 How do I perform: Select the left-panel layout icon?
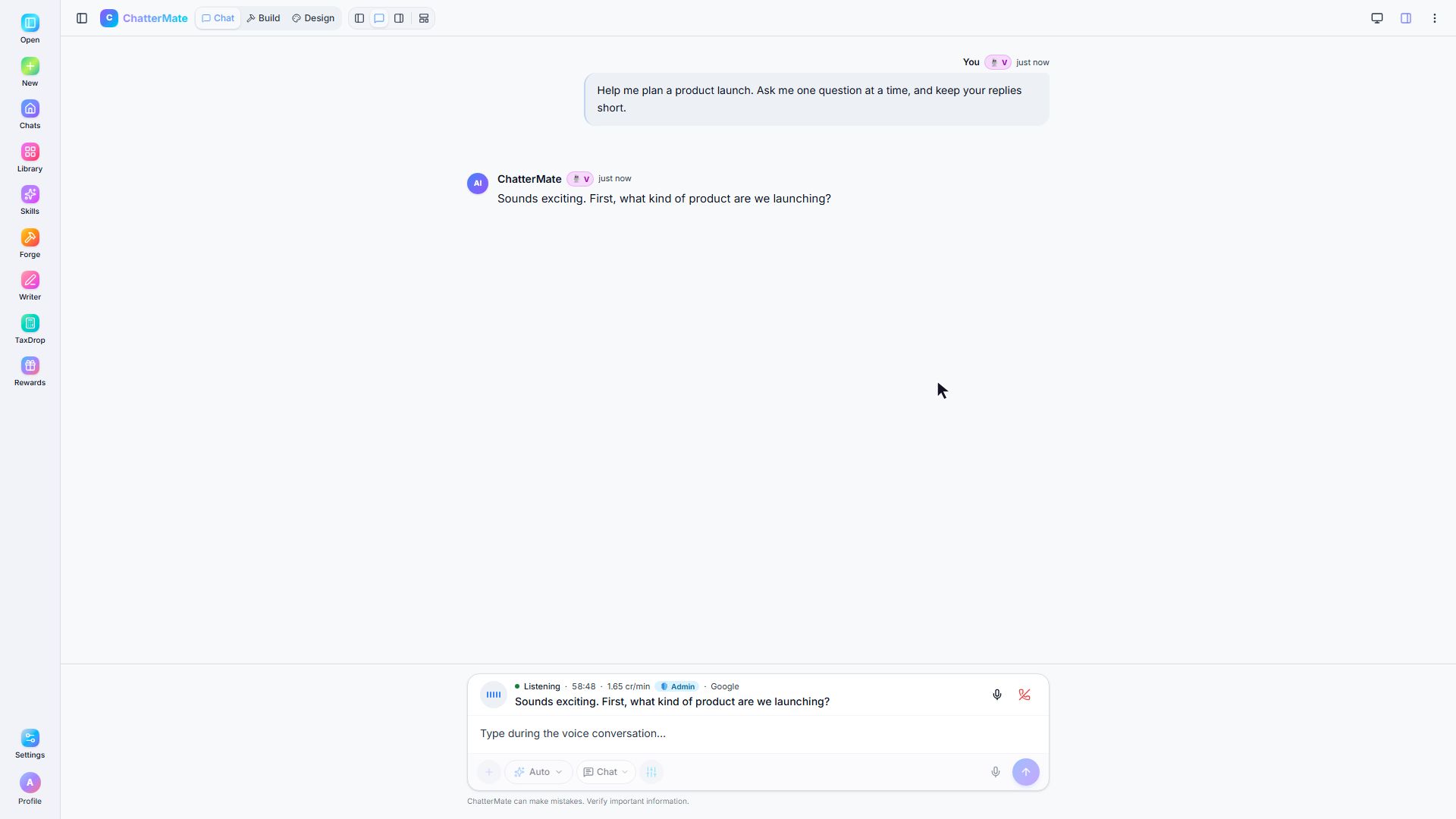pyautogui.click(x=359, y=18)
